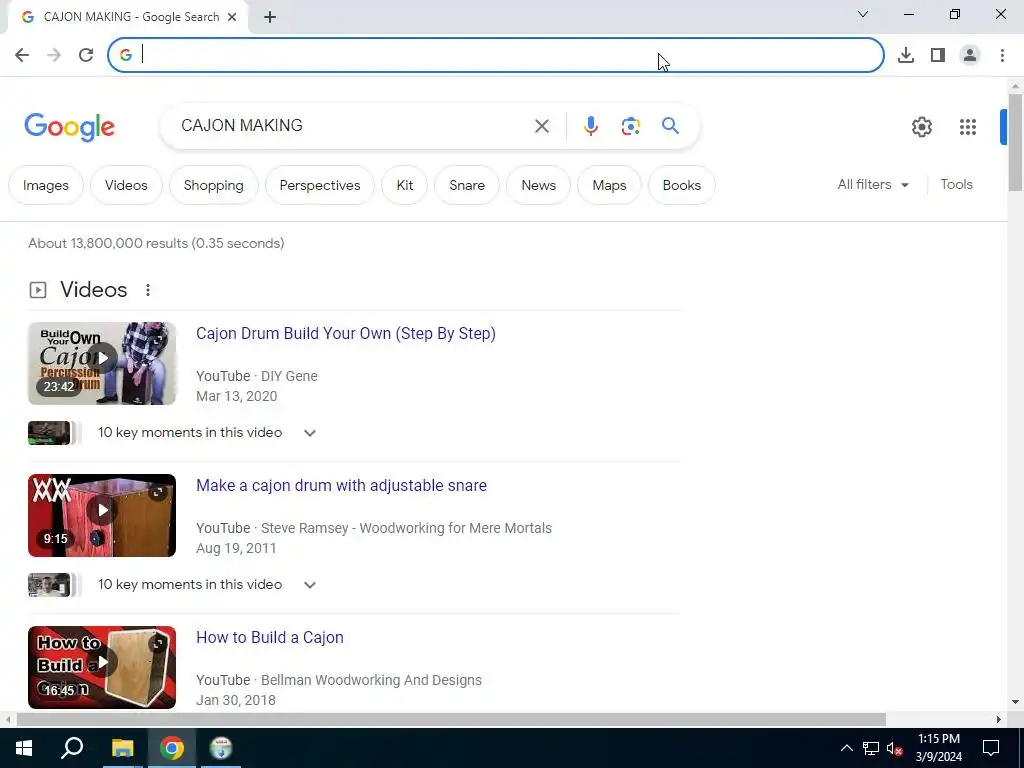Click the key moments preview under DIY Gene
Screen dimensions: 1024x768
click(x=55, y=433)
